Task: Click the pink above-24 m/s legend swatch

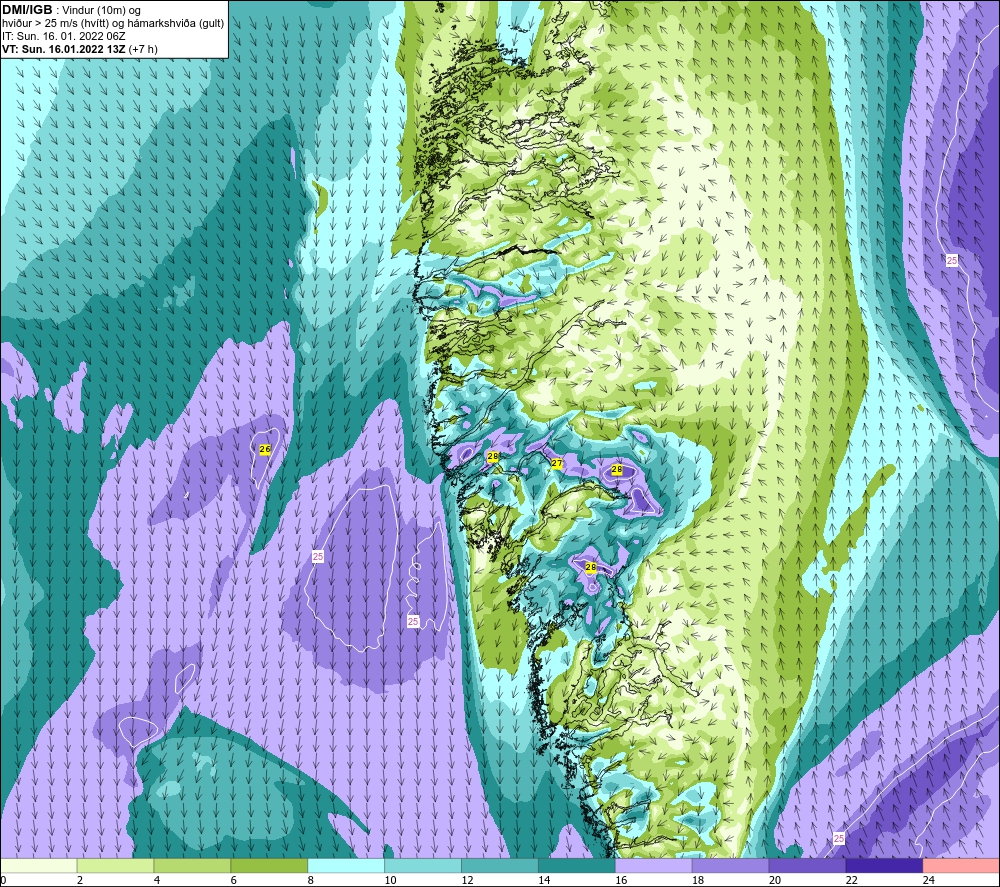Action: 961,865
